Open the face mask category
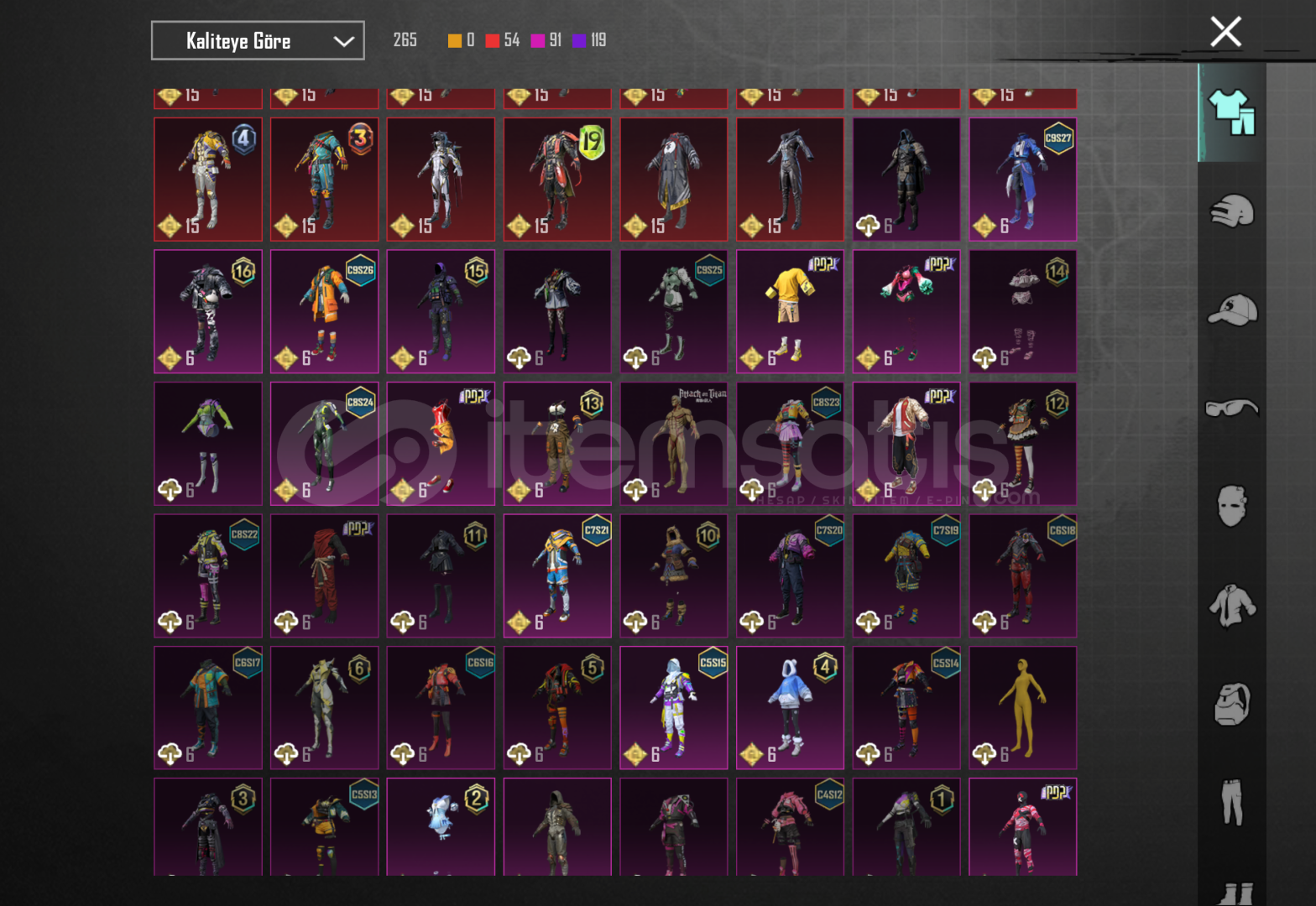Screen dimensions: 1316x906 click(x=1231, y=507)
